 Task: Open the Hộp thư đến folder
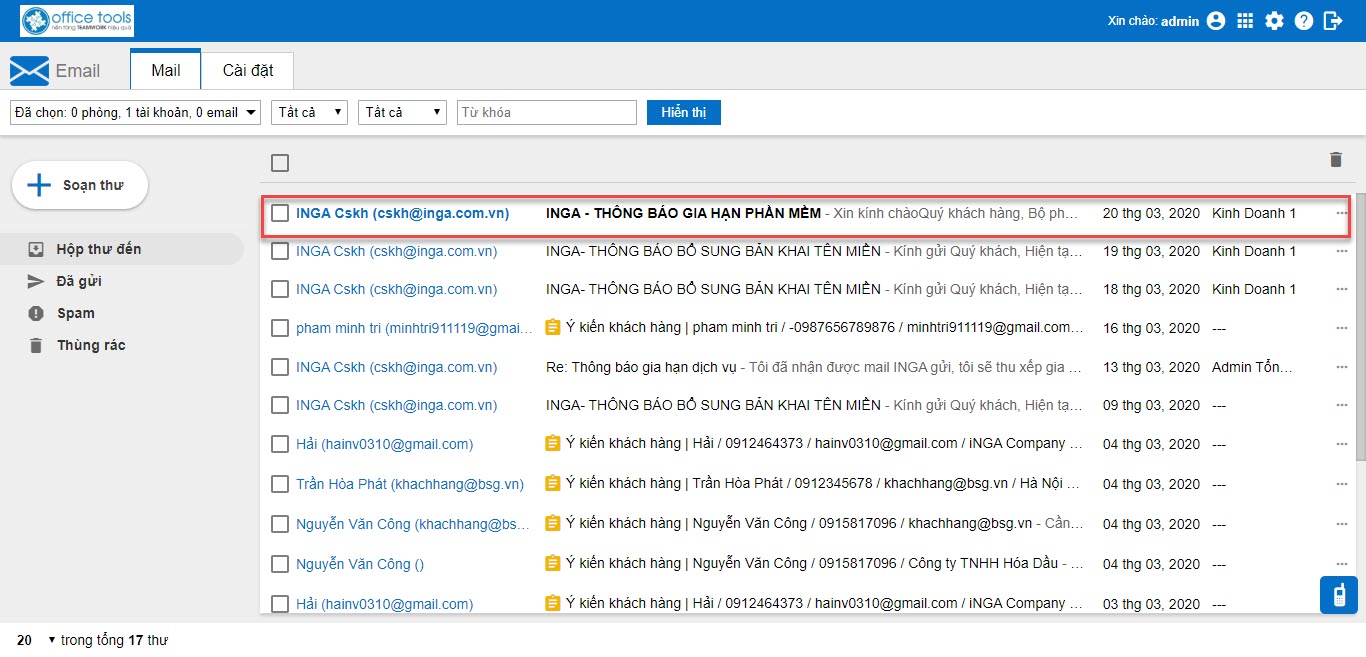coord(122,249)
